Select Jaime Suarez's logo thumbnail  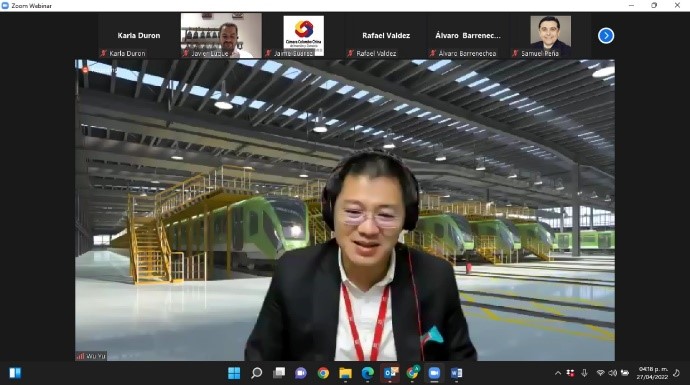coord(304,36)
